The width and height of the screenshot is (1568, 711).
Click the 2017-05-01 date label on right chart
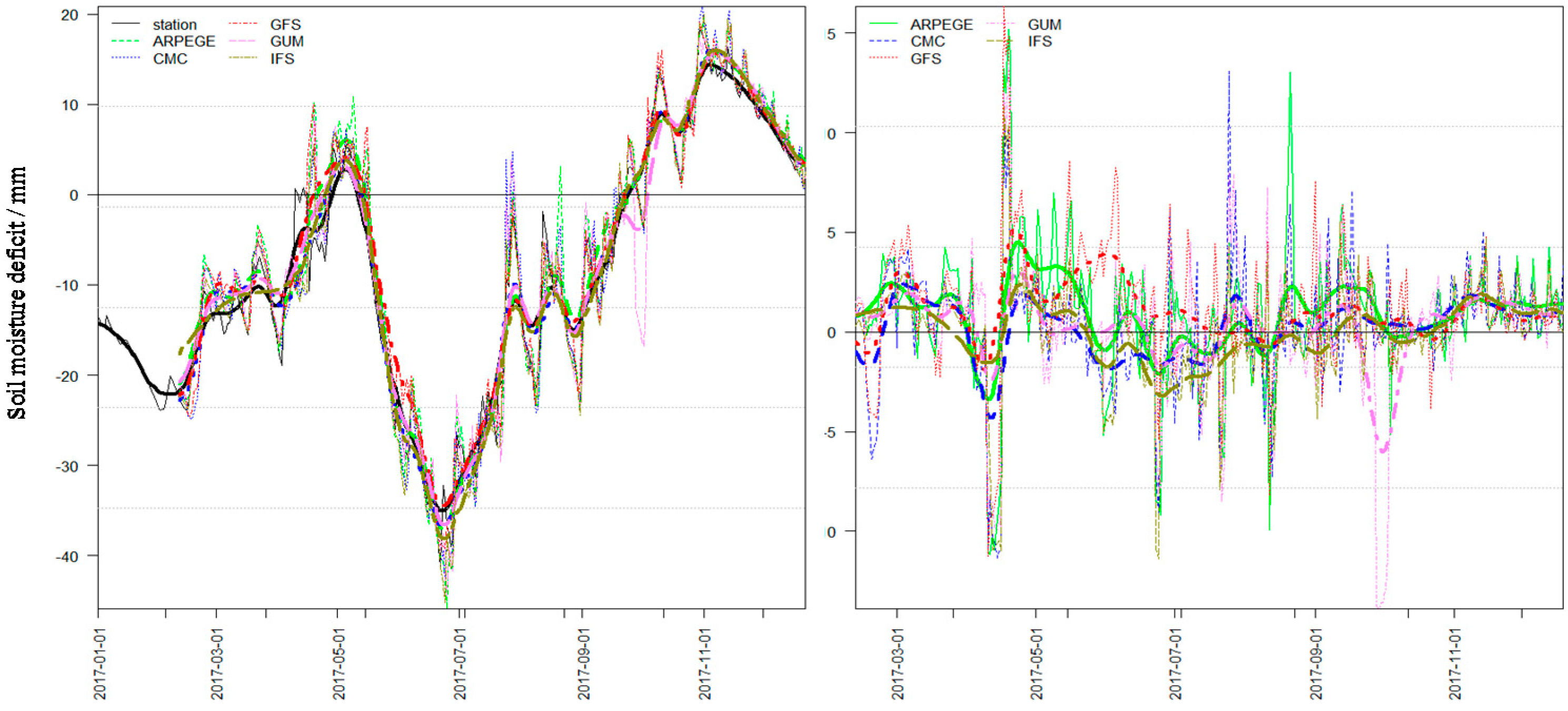tap(1036, 665)
